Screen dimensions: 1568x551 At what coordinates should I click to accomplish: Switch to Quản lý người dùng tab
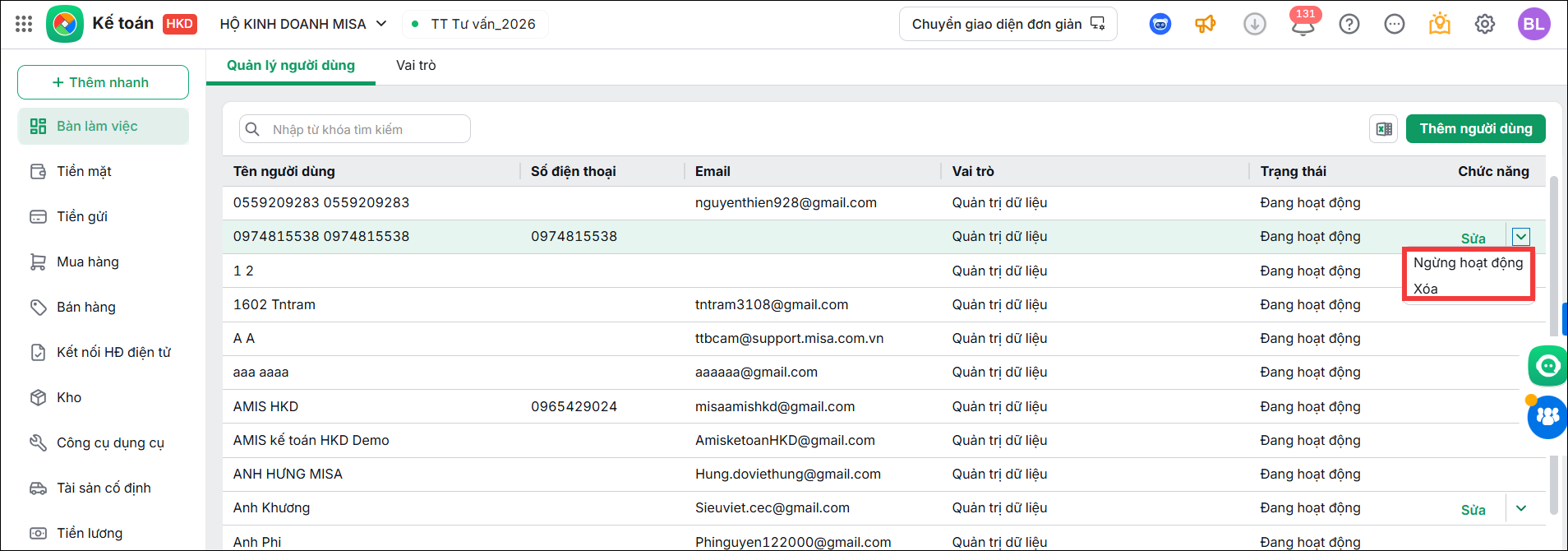coord(291,66)
